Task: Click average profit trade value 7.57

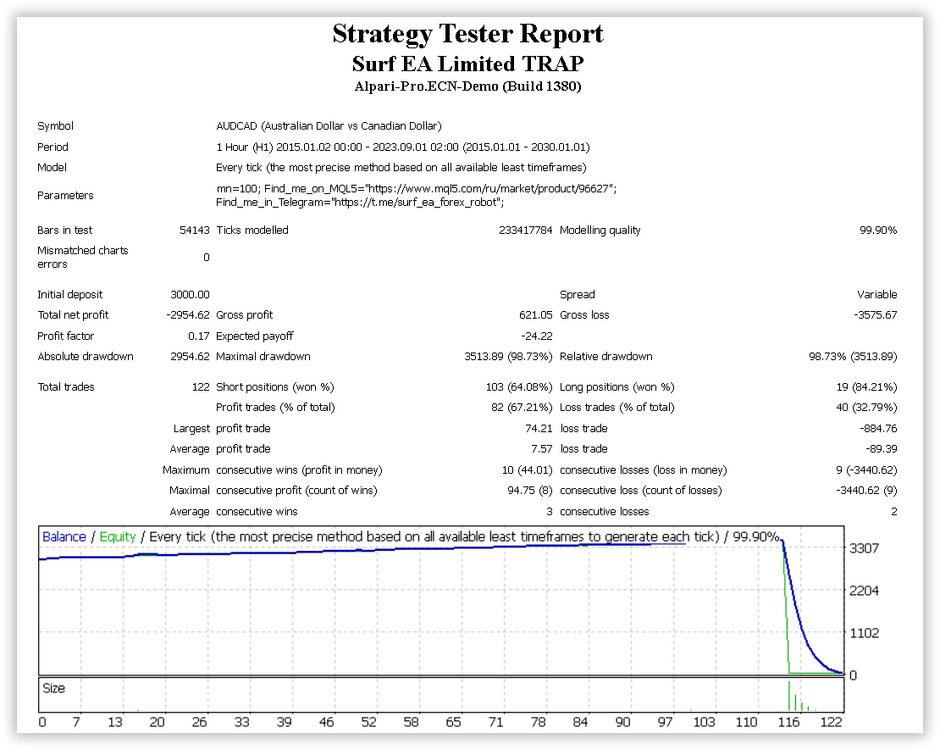Action: [542, 449]
